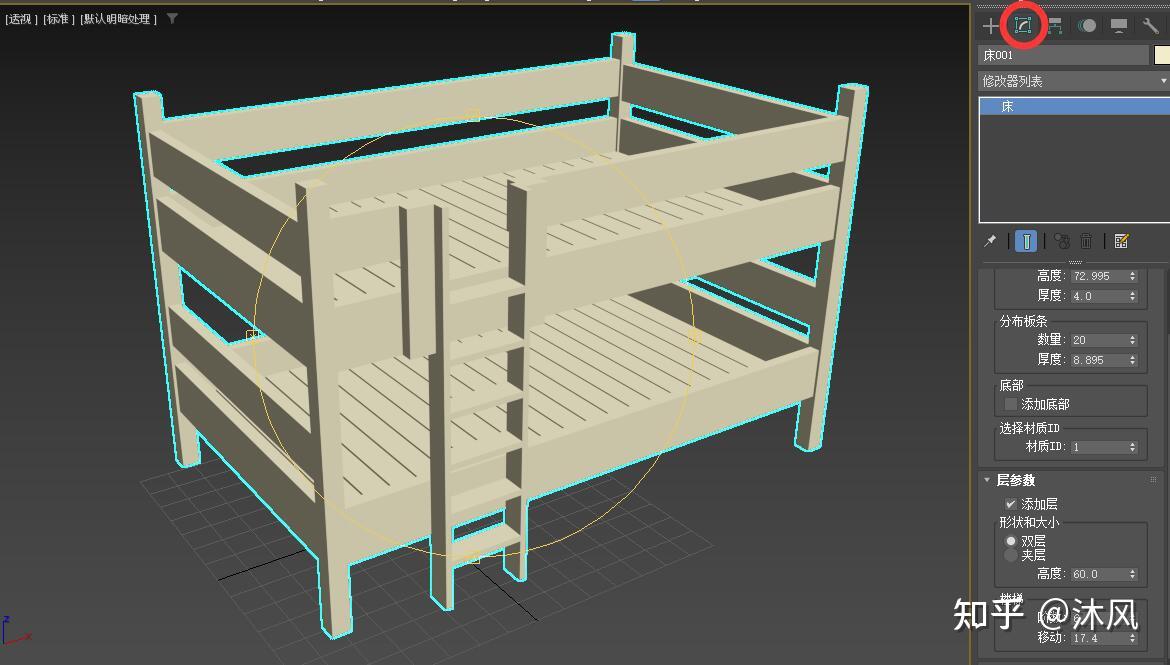This screenshot has width=1170, height=665.
Task: Open the [透视] viewport menu
Action: pos(21,19)
